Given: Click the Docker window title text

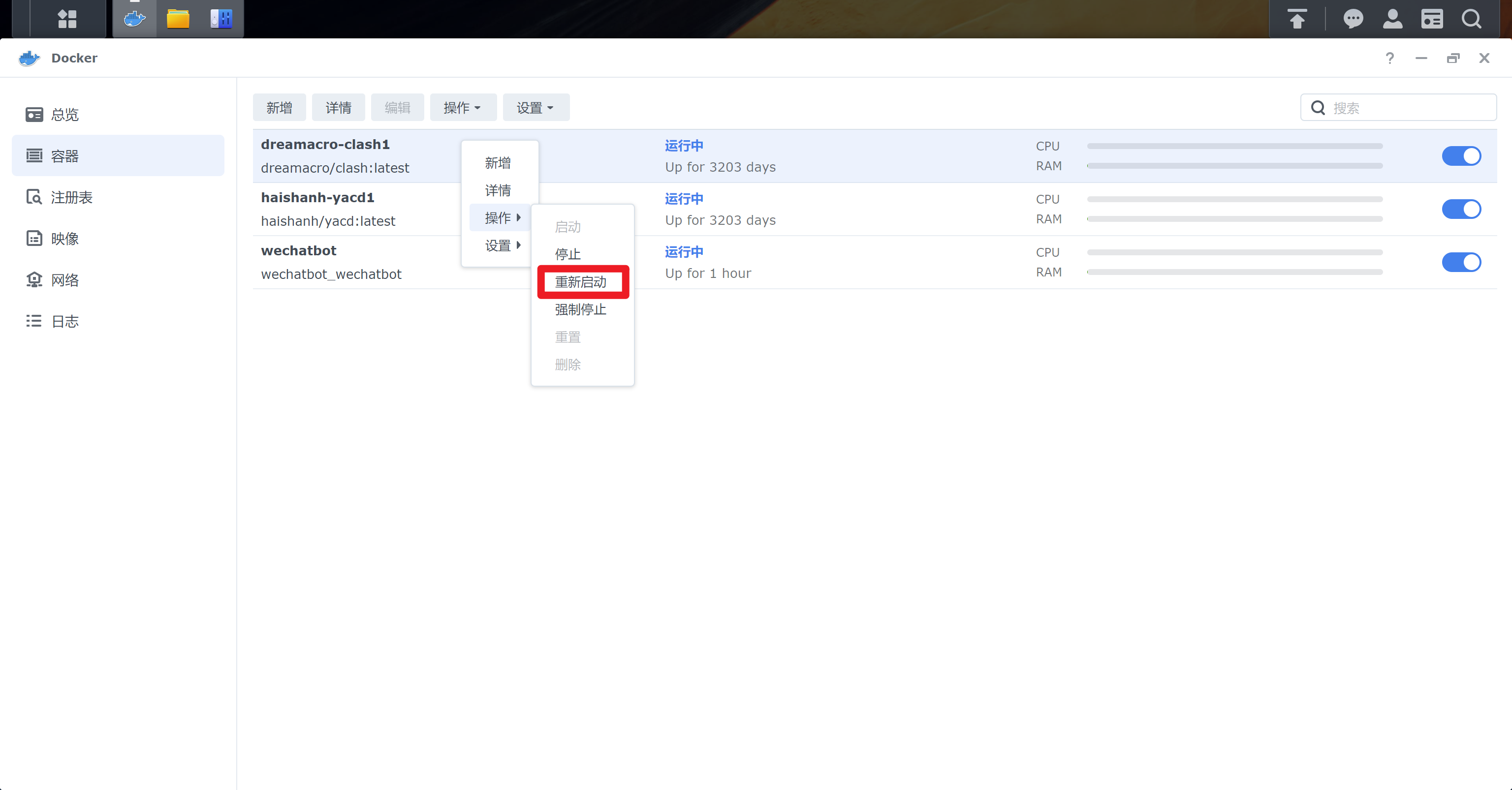Looking at the screenshot, I should point(74,58).
